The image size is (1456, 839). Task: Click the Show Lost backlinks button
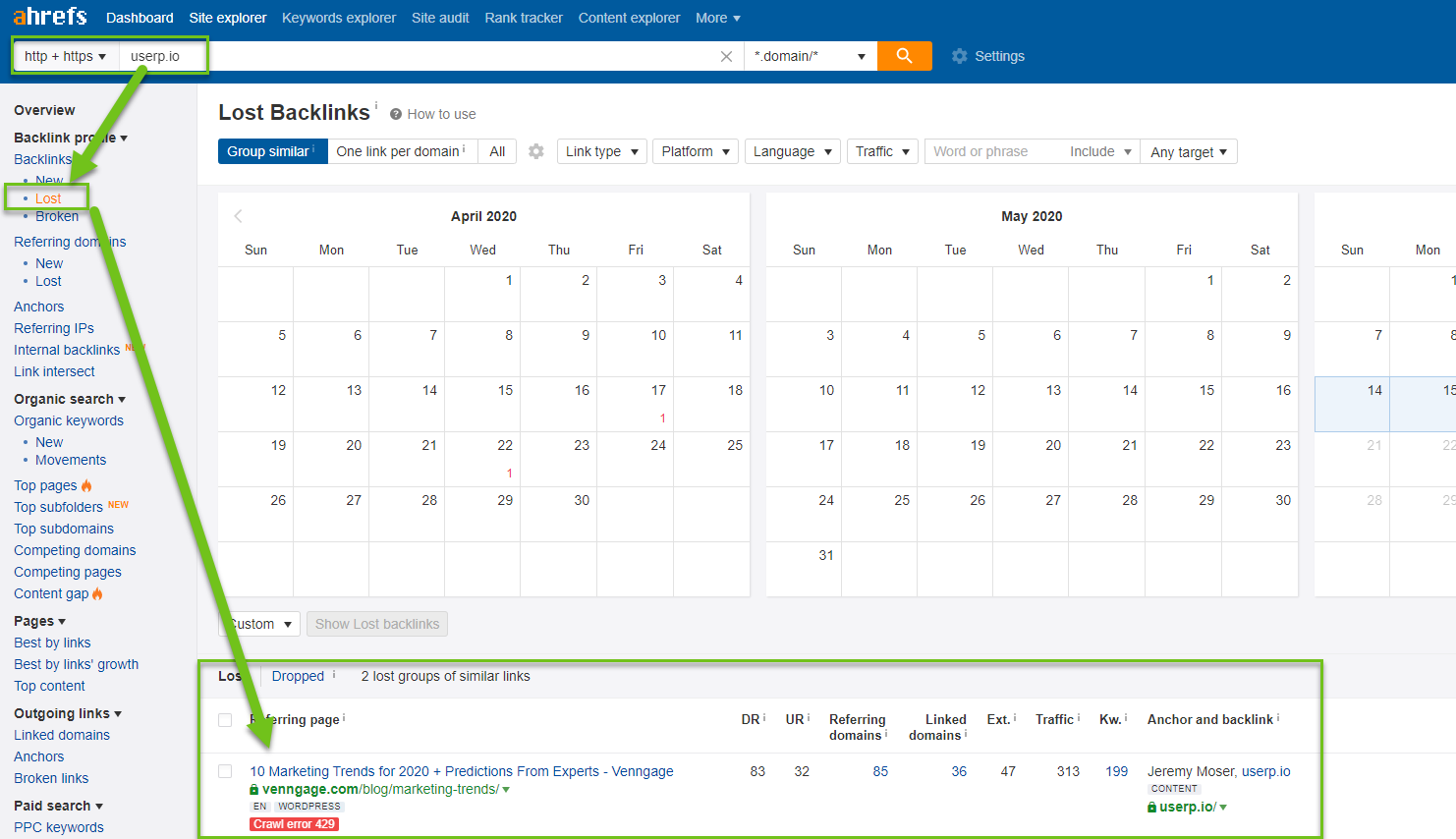376,624
